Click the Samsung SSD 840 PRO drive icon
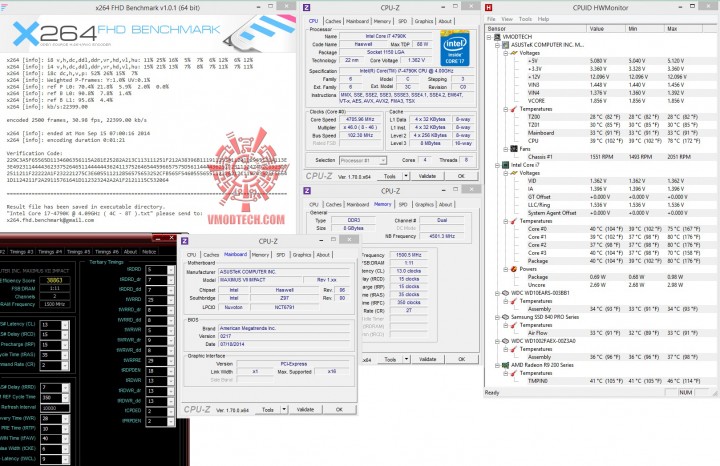 (x=506, y=317)
